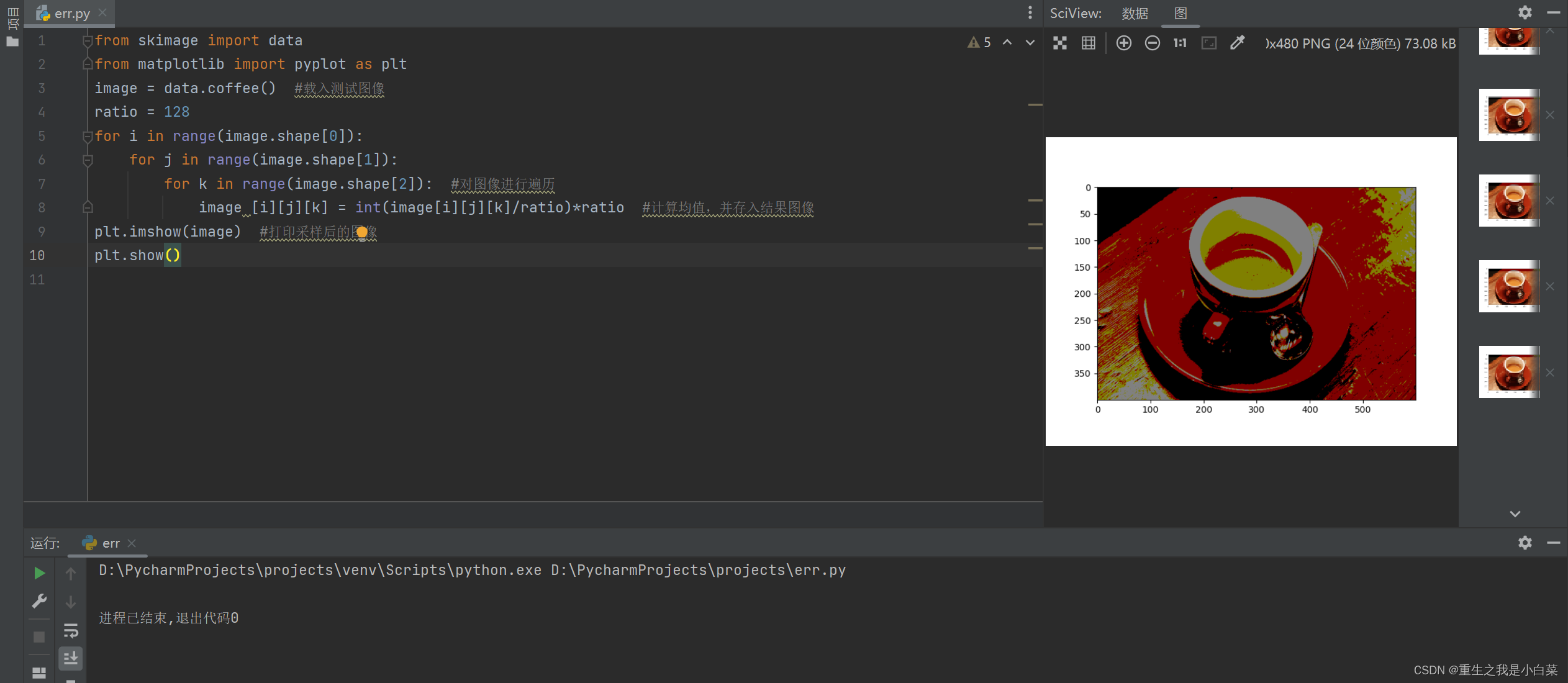
Task: Open editor tab options three-dot menu
Action: pyautogui.click(x=1030, y=12)
